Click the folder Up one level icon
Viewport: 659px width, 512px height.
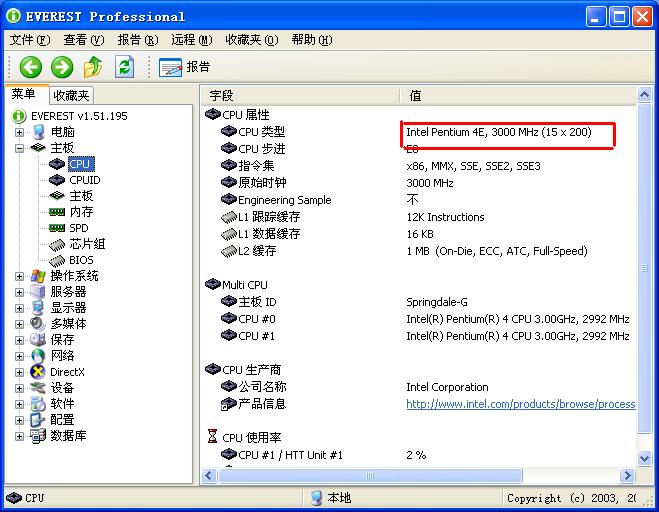click(93, 67)
